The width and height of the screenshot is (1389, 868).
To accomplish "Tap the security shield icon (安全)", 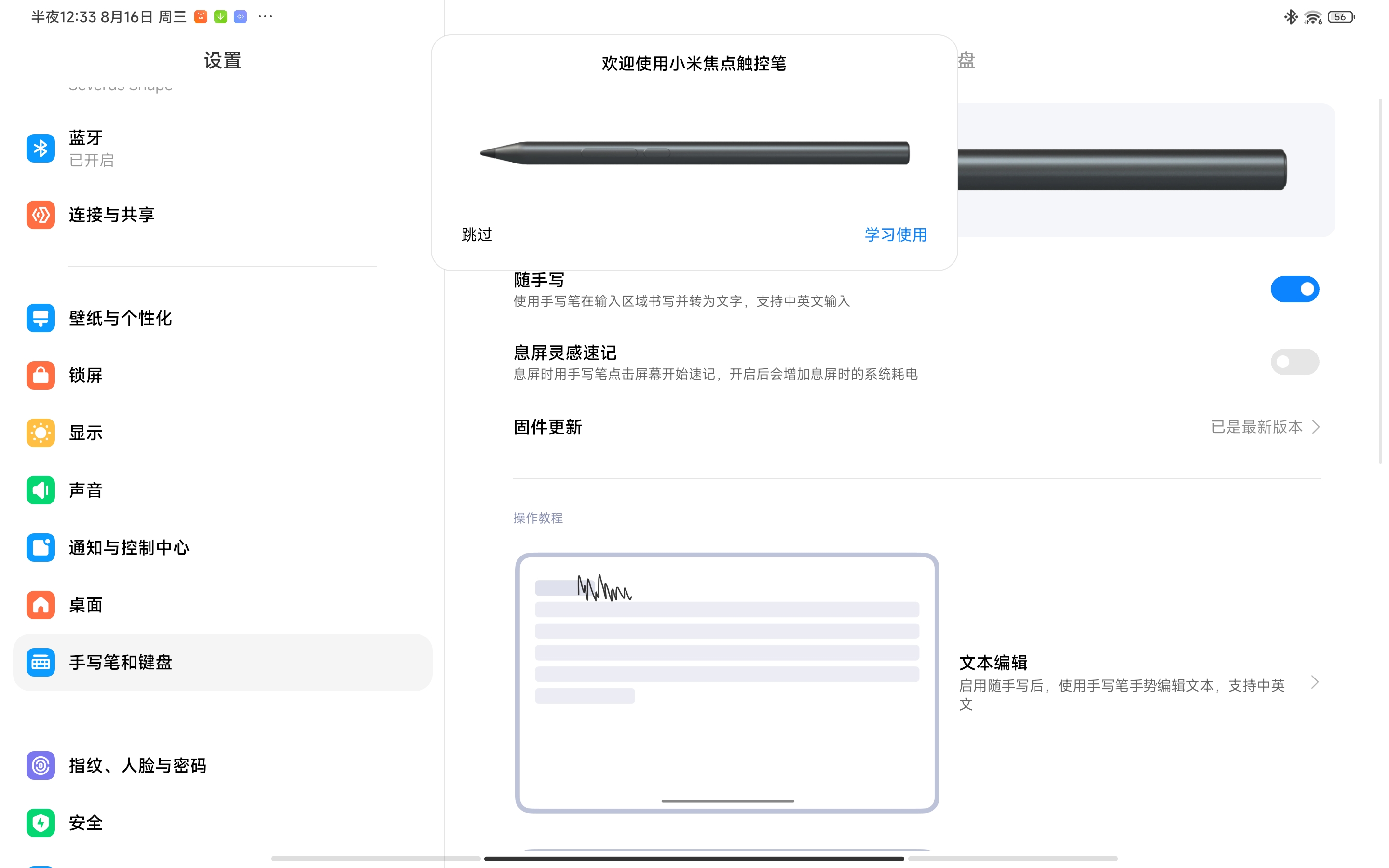I will tap(40, 823).
